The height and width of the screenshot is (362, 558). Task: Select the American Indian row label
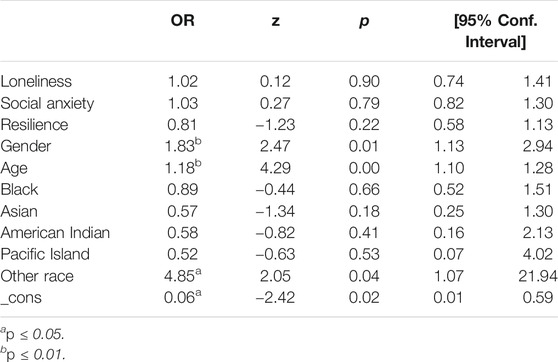(55, 233)
